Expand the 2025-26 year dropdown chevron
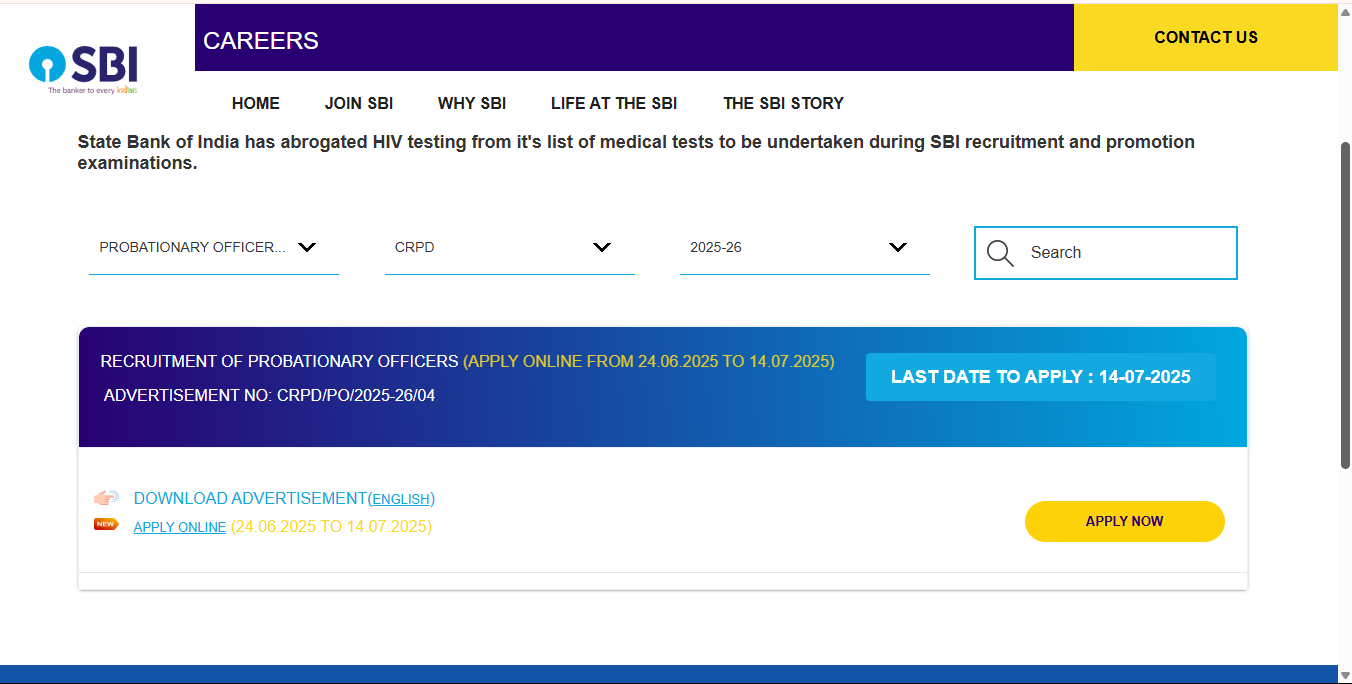The height and width of the screenshot is (684, 1352). tap(898, 247)
